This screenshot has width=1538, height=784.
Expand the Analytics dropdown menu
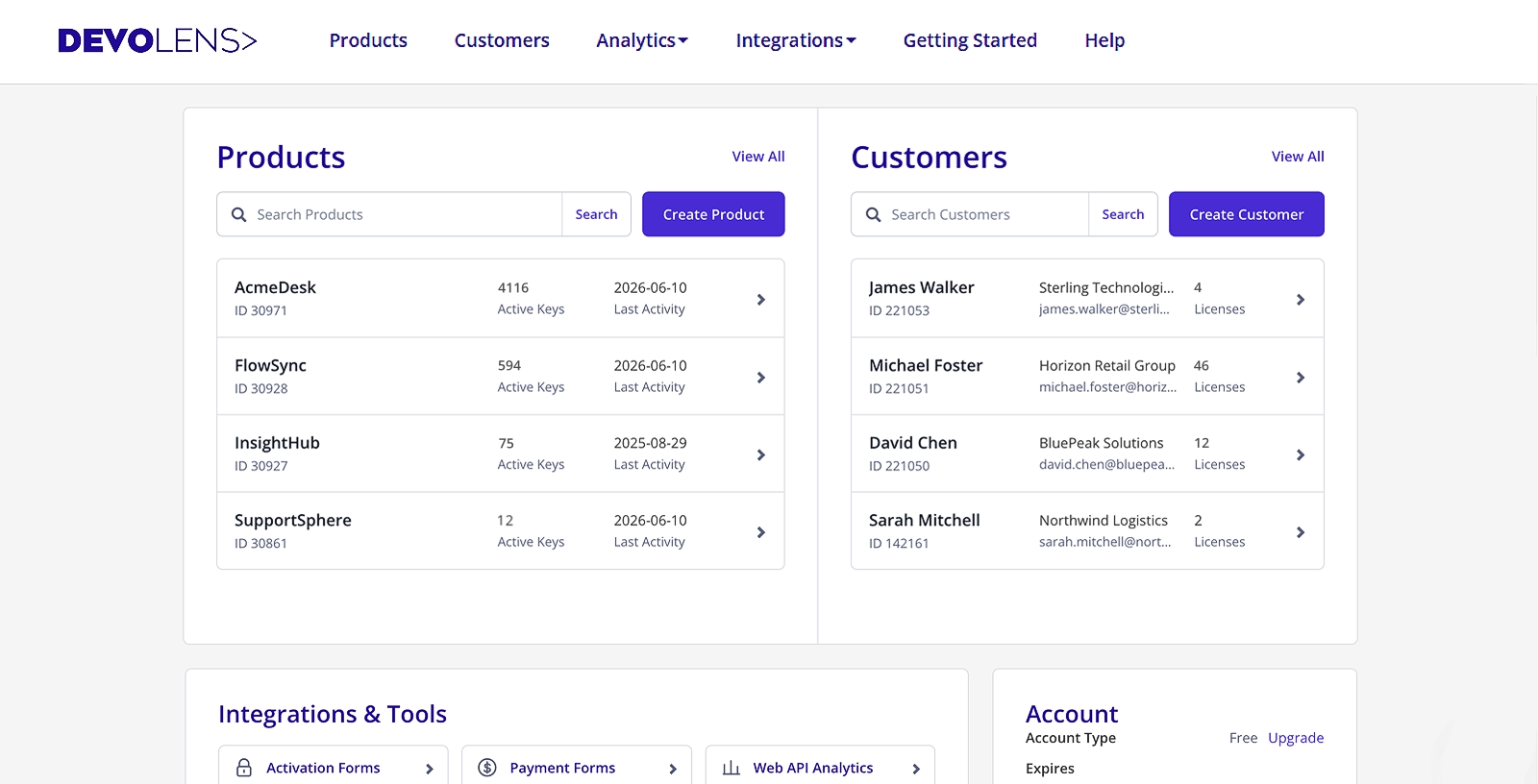pyautogui.click(x=642, y=40)
